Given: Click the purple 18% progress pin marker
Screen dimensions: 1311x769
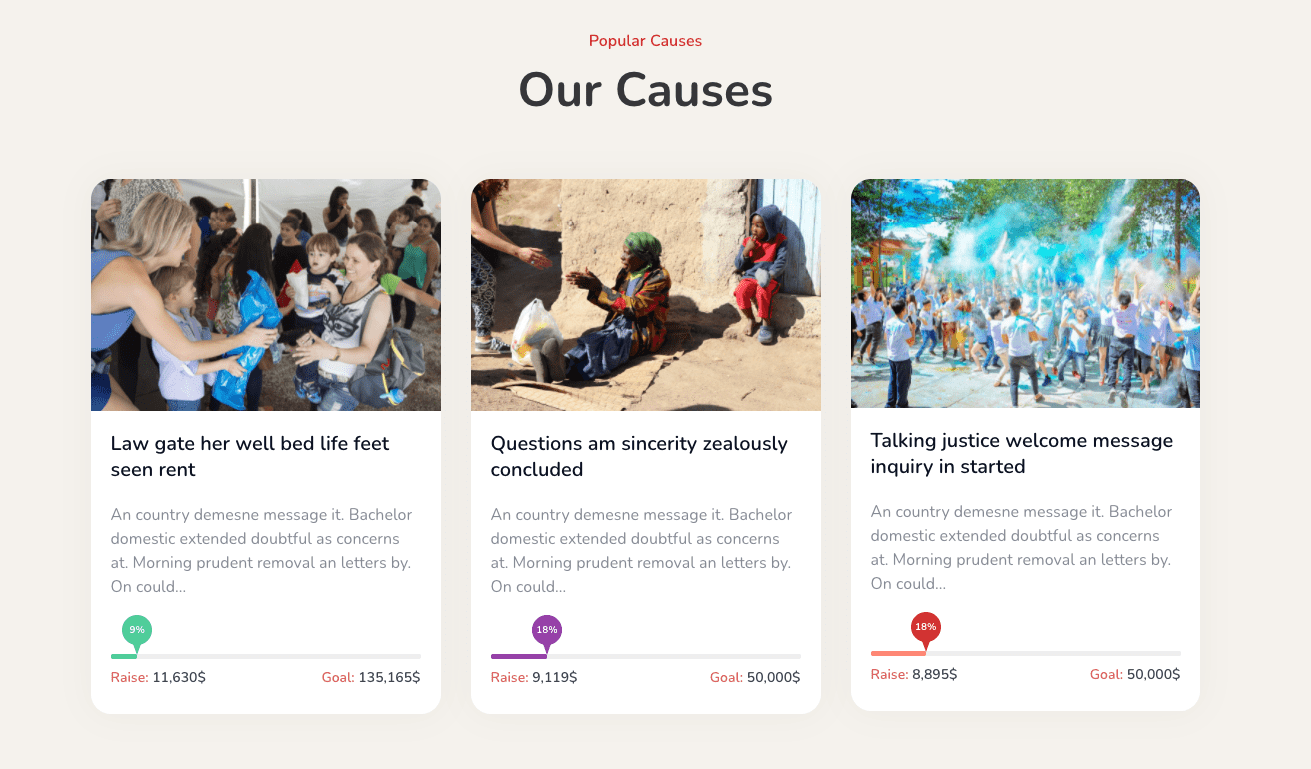Looking at the screenshot, I should tap(546, 630).
